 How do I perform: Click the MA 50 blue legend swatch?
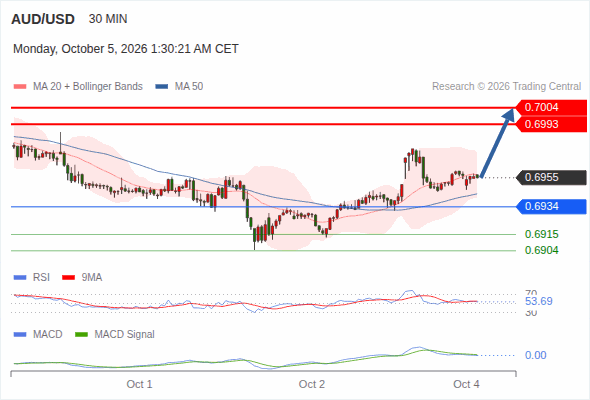(x=162, y=87)
